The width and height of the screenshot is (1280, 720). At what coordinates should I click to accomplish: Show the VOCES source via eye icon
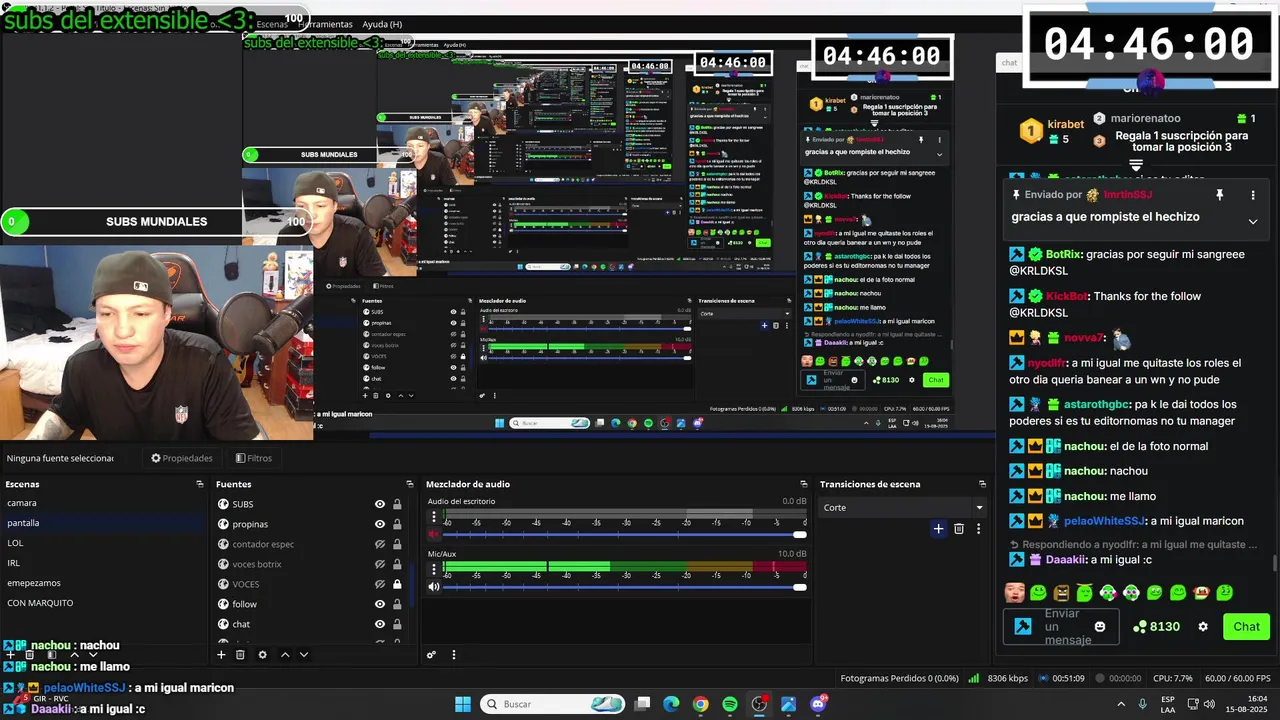[380, 584]
